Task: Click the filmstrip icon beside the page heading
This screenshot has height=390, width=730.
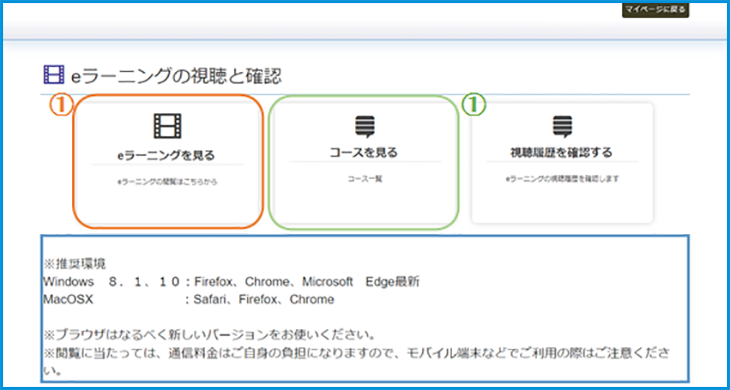Action: [x=53, y=74]
